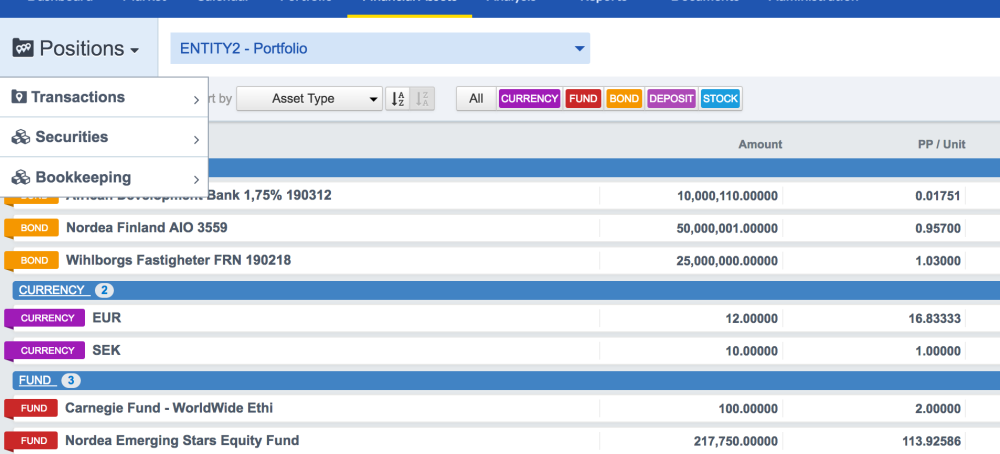1000x454 pixels.
Task: Click the Transactions menu icon
Action: 19,97
